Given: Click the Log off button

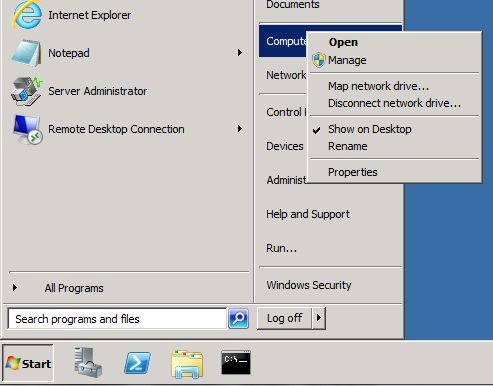Looking at the screenshot, I should pyautogui.click(x=284, y=318).
